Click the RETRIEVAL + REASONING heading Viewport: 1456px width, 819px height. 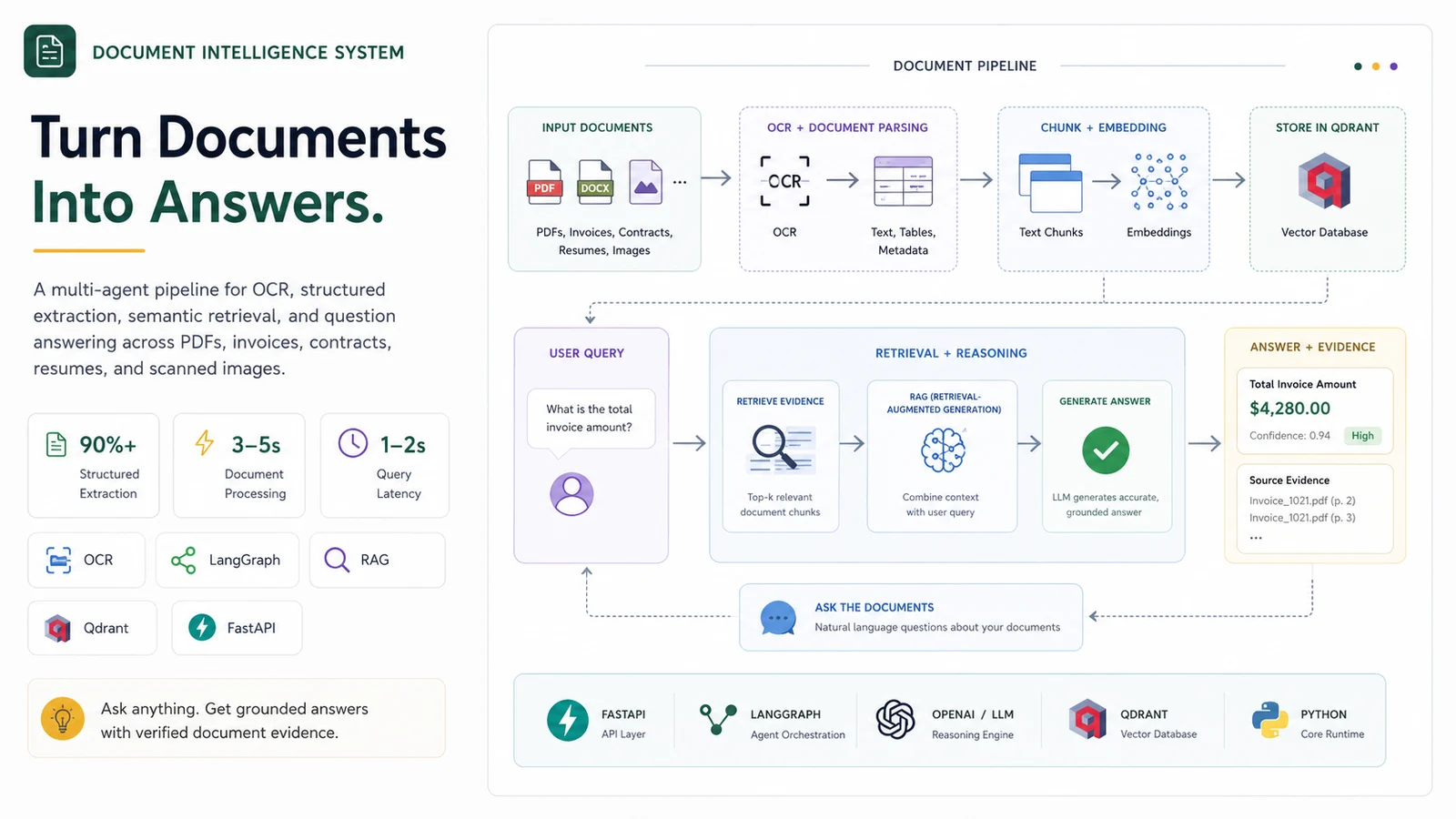[x=951, y=353]
